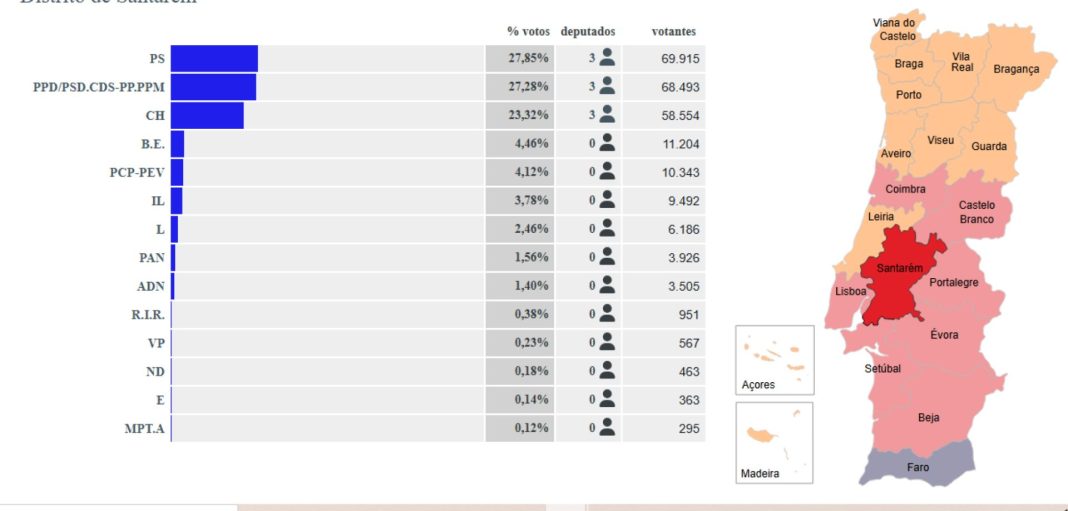Click the MPT.A deputies person icon
The height and width of the screenshot is (511, 1068).
[607, 428]
